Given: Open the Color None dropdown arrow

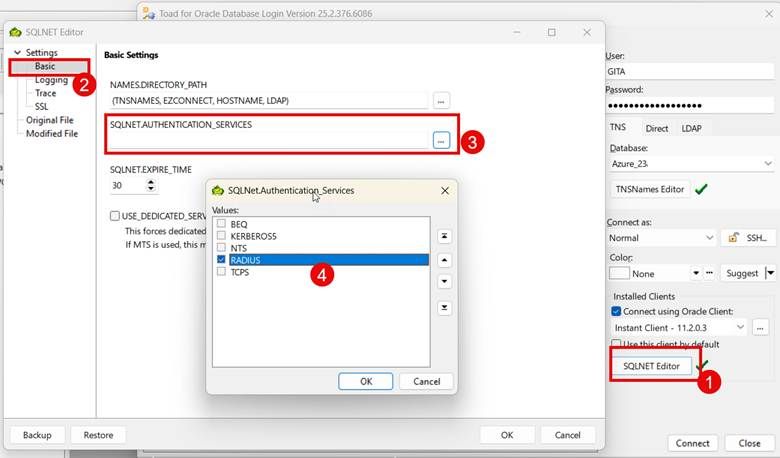Looking at the screenshot, I should 696,273.
